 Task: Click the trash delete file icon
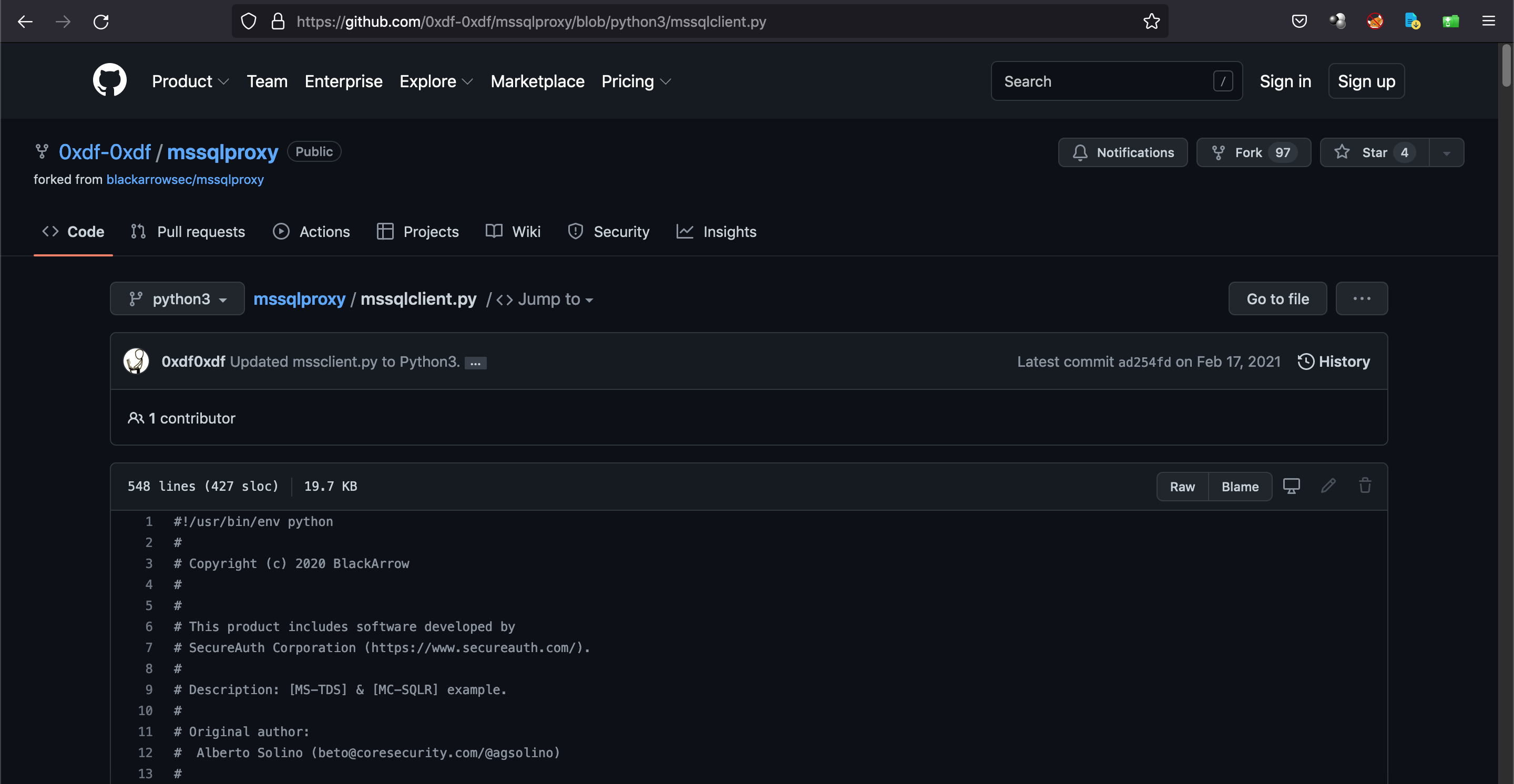1365,486
